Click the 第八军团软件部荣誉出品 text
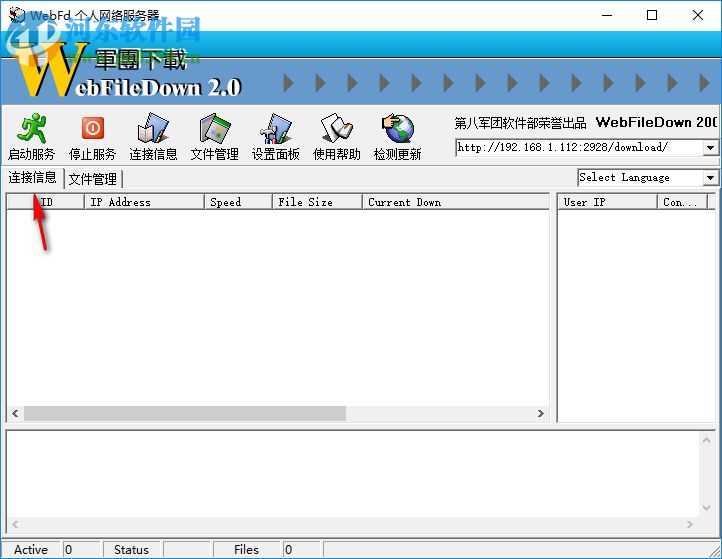 pos(520,123)
